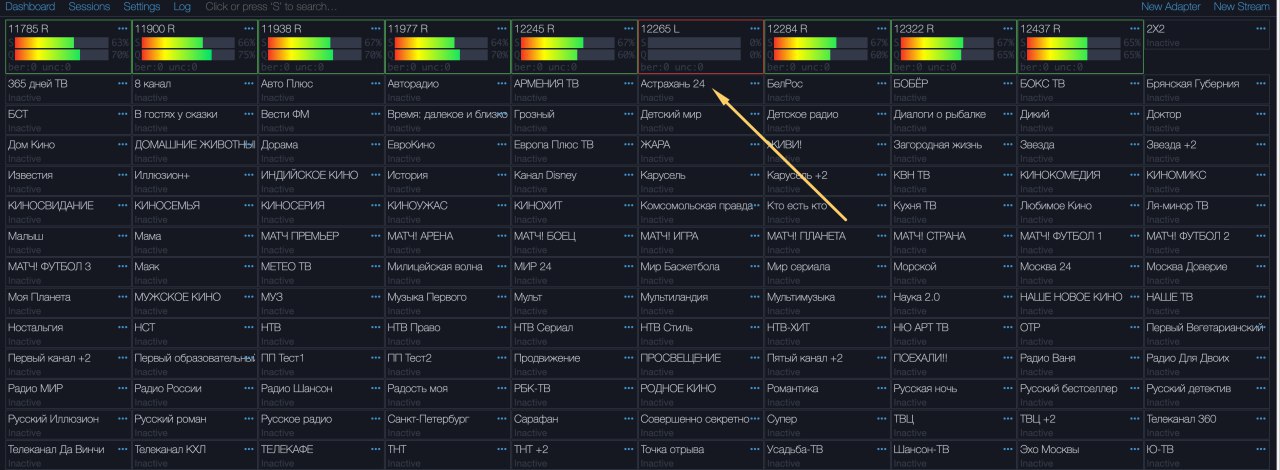Open the three-dot menu for Брянская Губерния
Screen dimensions: 1280x470
tap(1261, 84)
